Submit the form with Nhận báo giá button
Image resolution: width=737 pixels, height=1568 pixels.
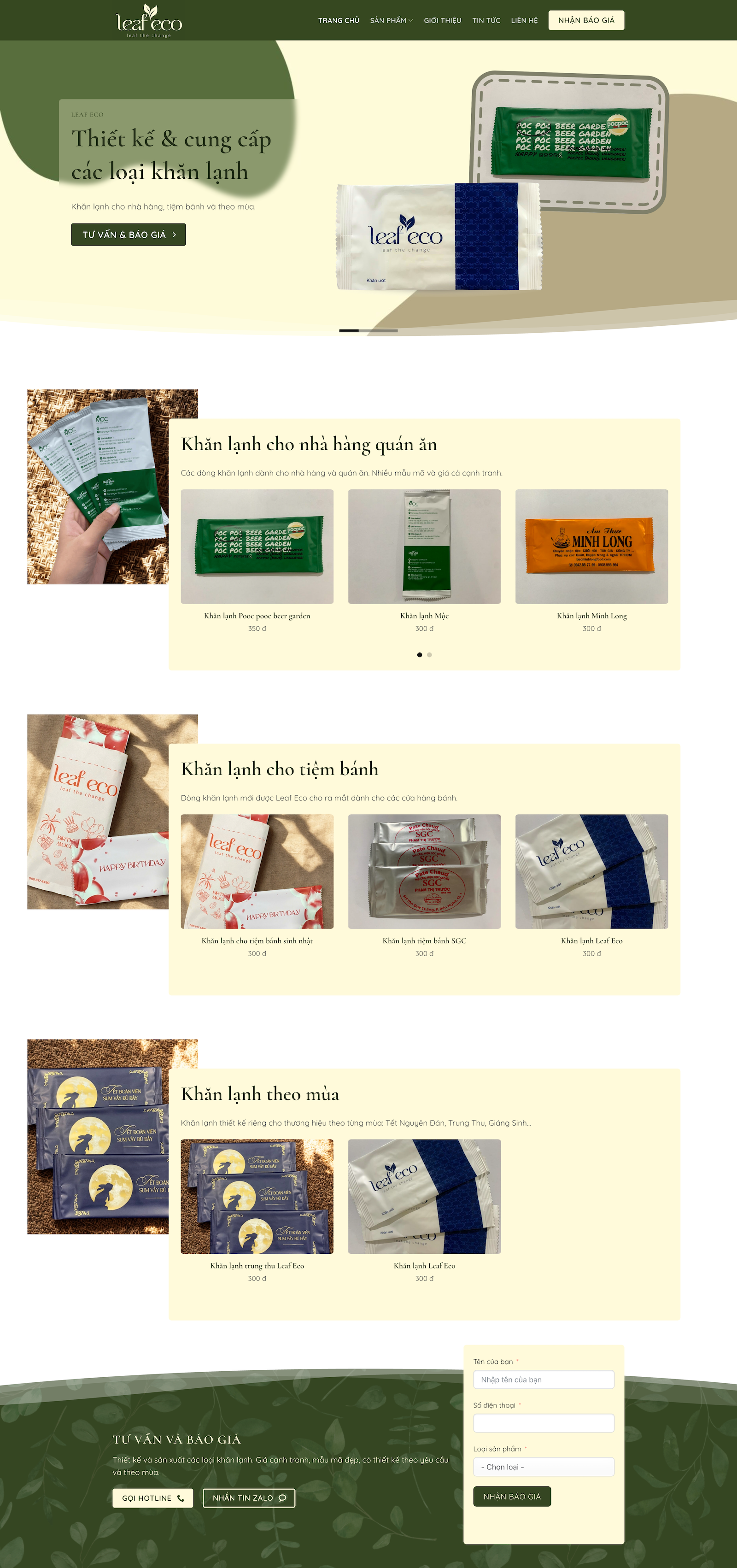tap(512, 1497)
